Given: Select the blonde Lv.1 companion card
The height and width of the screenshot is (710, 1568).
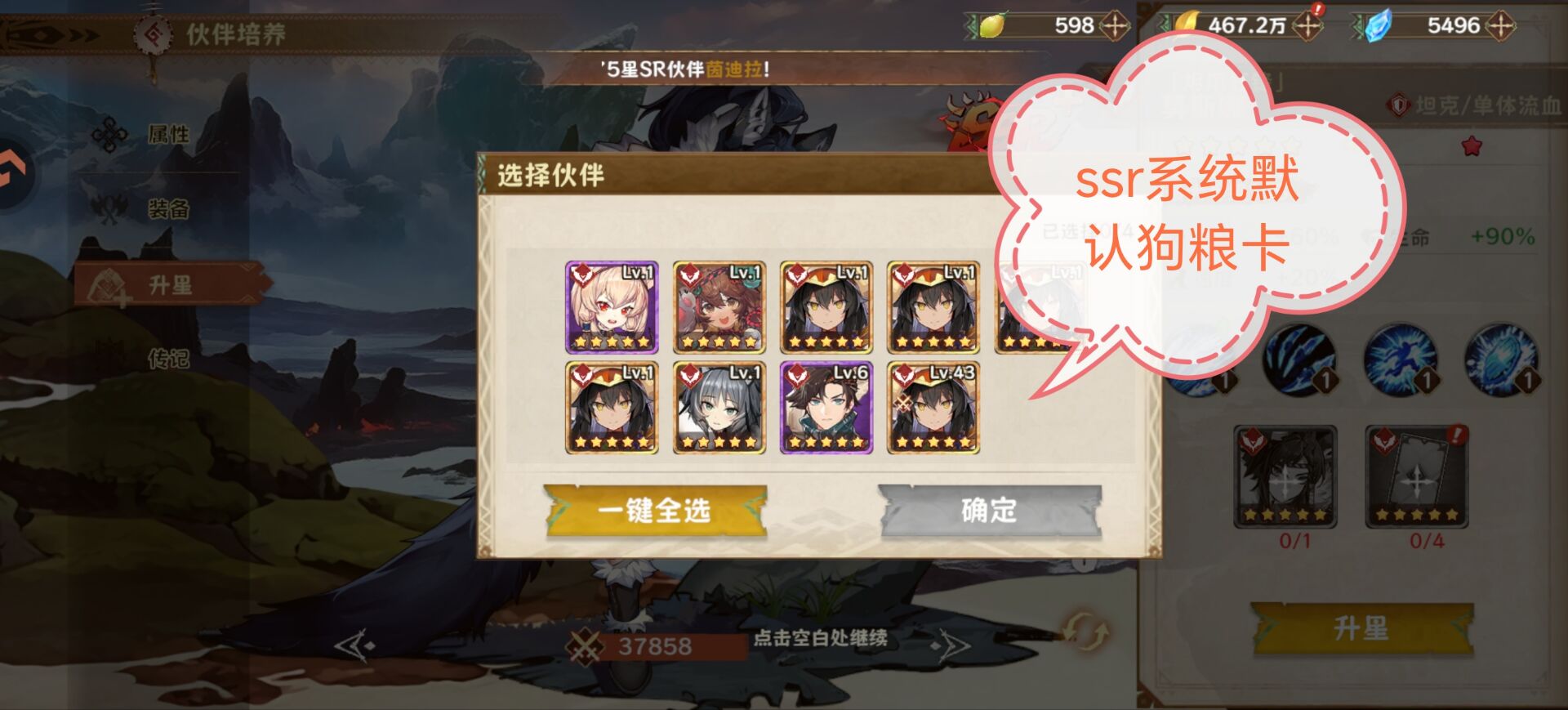Looking at the screenshot, I should 612,307.
